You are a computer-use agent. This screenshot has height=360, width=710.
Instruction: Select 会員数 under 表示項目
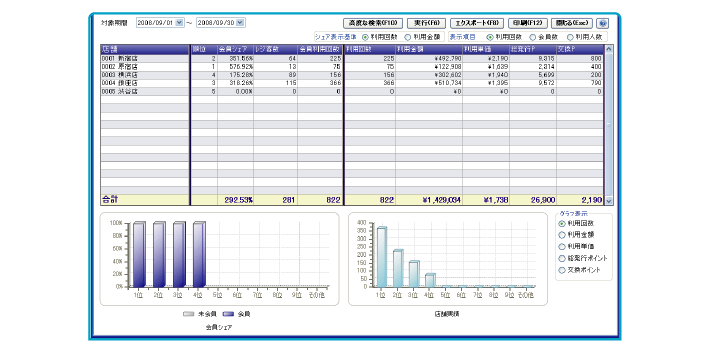(533, 38)
